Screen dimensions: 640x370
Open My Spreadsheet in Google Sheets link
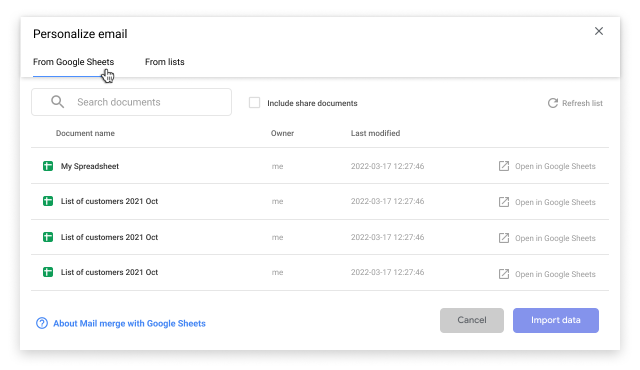pyautogui.click(x=555, y=166)
